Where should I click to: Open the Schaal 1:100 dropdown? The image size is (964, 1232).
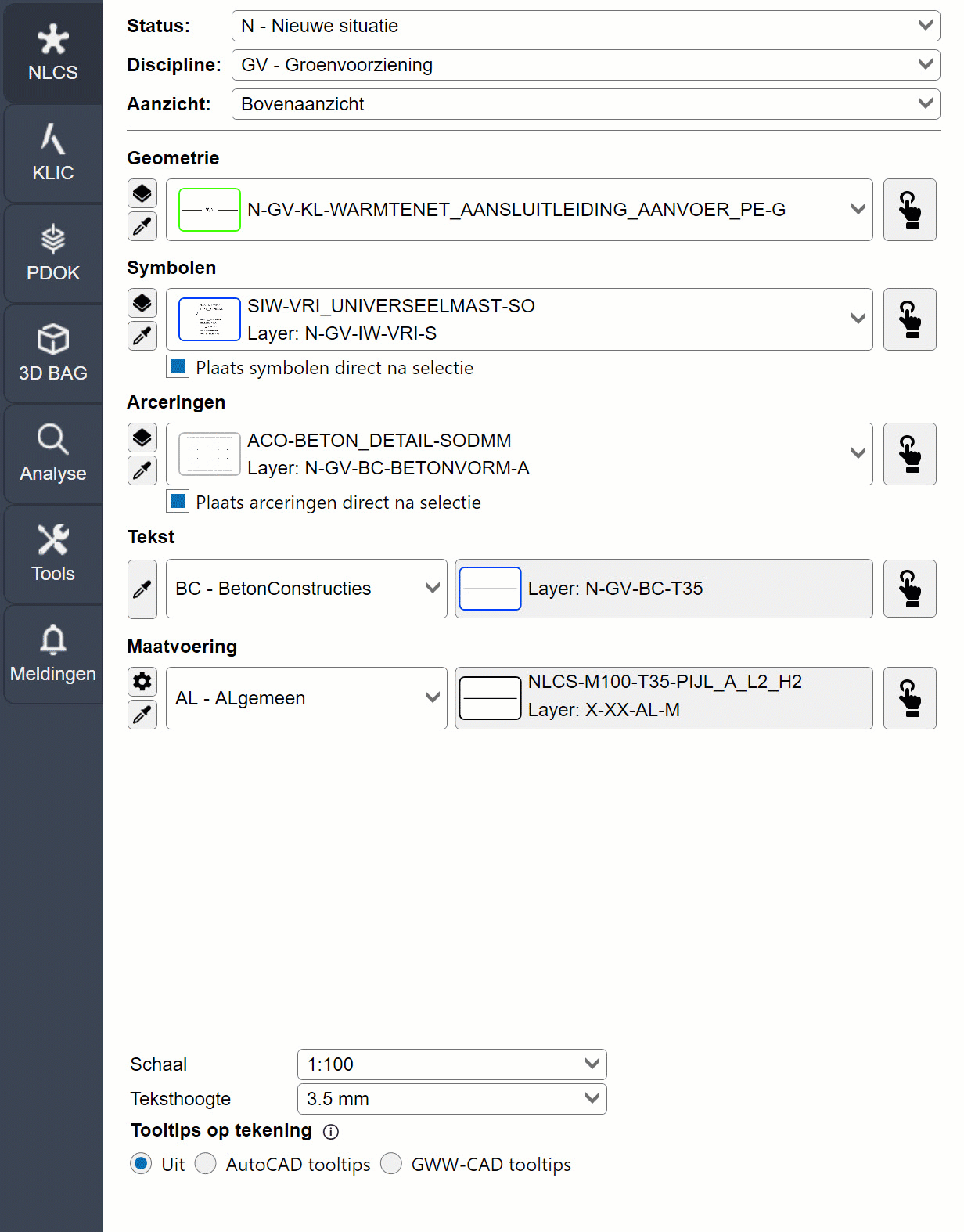(x=452, y=1064)
